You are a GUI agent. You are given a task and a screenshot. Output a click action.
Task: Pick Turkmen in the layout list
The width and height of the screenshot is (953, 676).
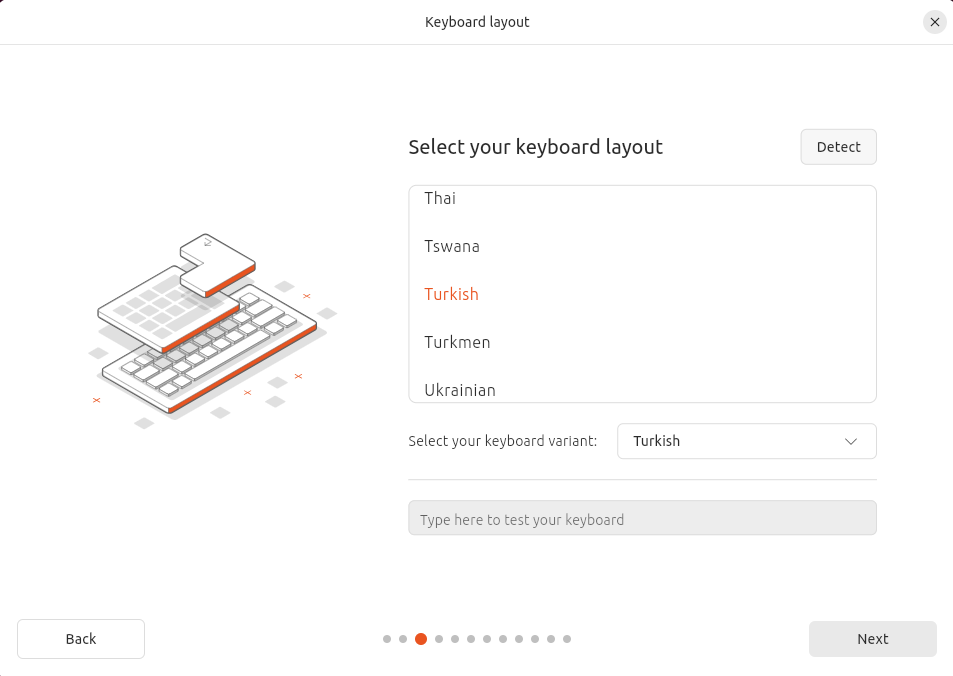pyautogui.click(x=457, y=342)
